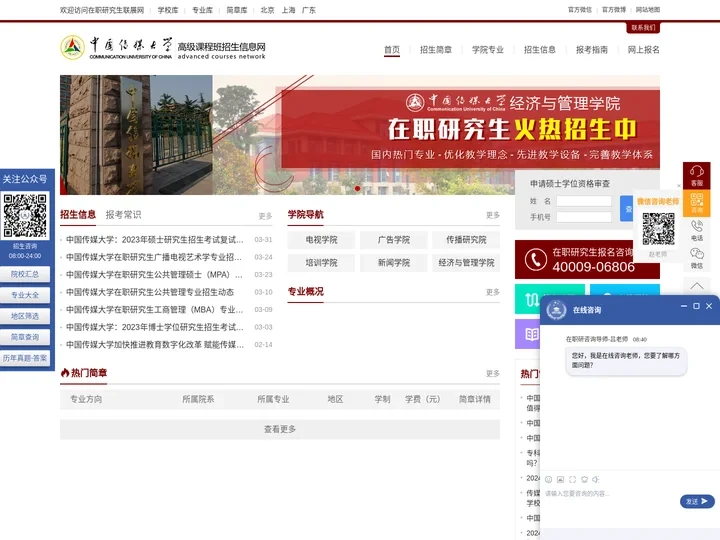This screenshot has width=720, height=540.
Task: Open the 简章库 top bar link
Action: pos(236,10)
